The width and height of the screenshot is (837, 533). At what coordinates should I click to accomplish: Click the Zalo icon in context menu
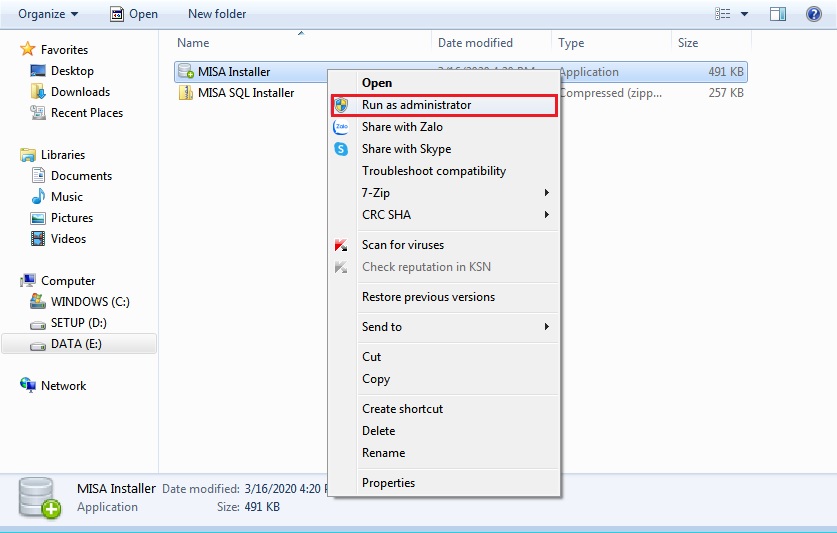341,127
